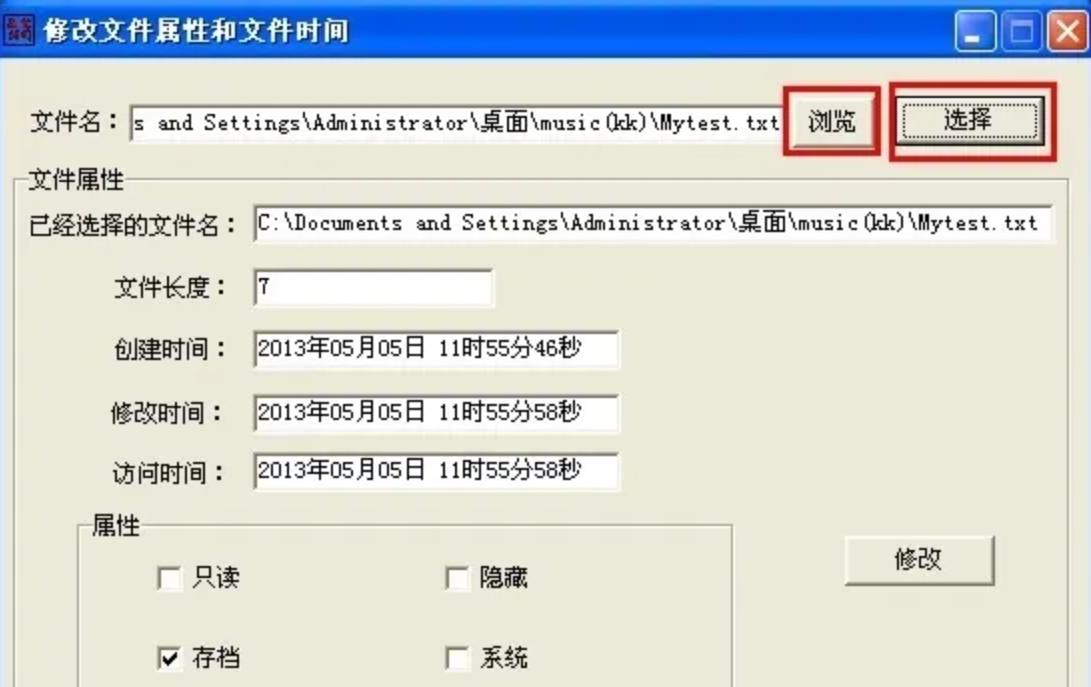Click the 访问时间 access time field
This screenshot has height=687, width=1091.
[x=436, y=471]
